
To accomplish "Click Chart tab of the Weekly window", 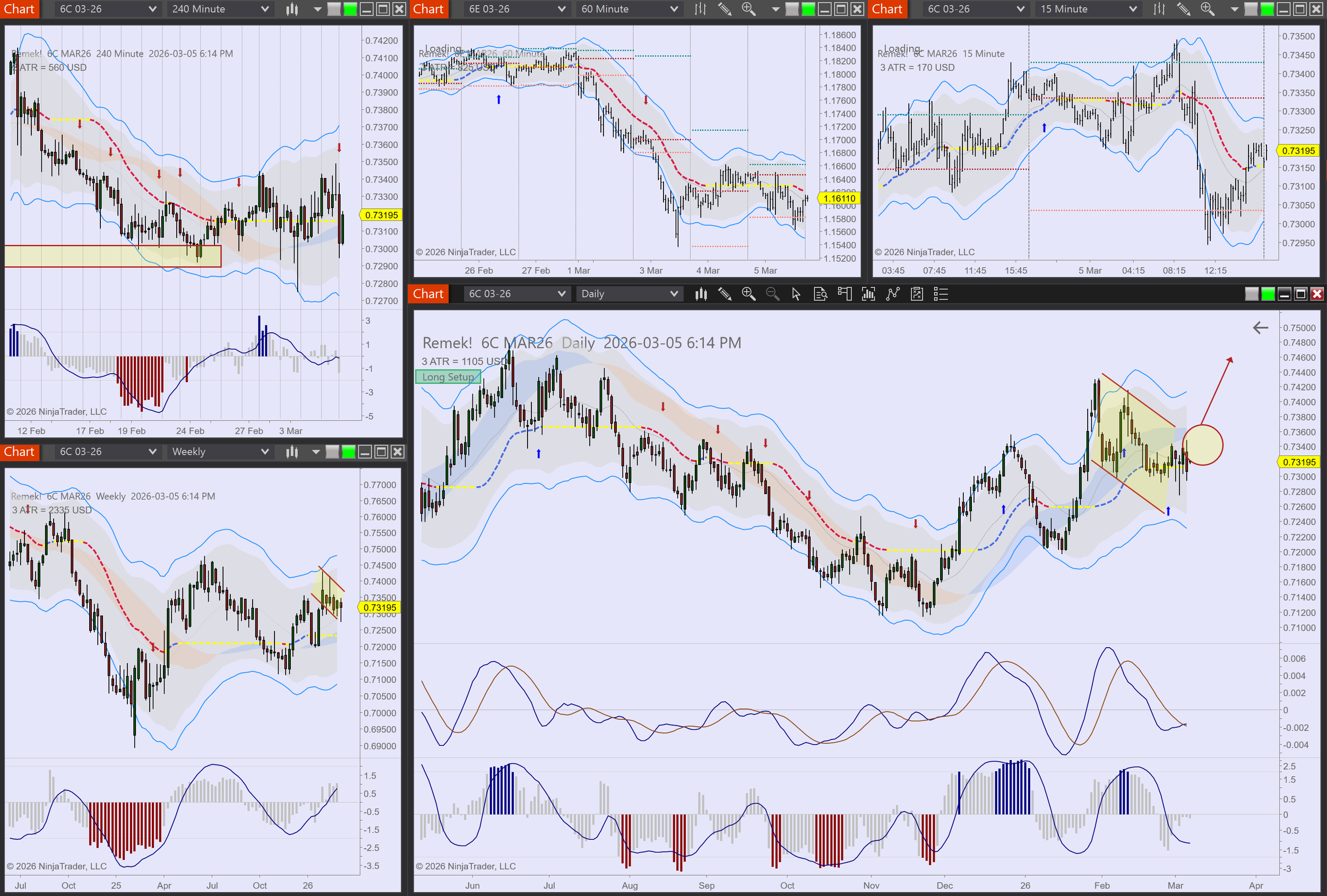I will [x=20, y=452].
